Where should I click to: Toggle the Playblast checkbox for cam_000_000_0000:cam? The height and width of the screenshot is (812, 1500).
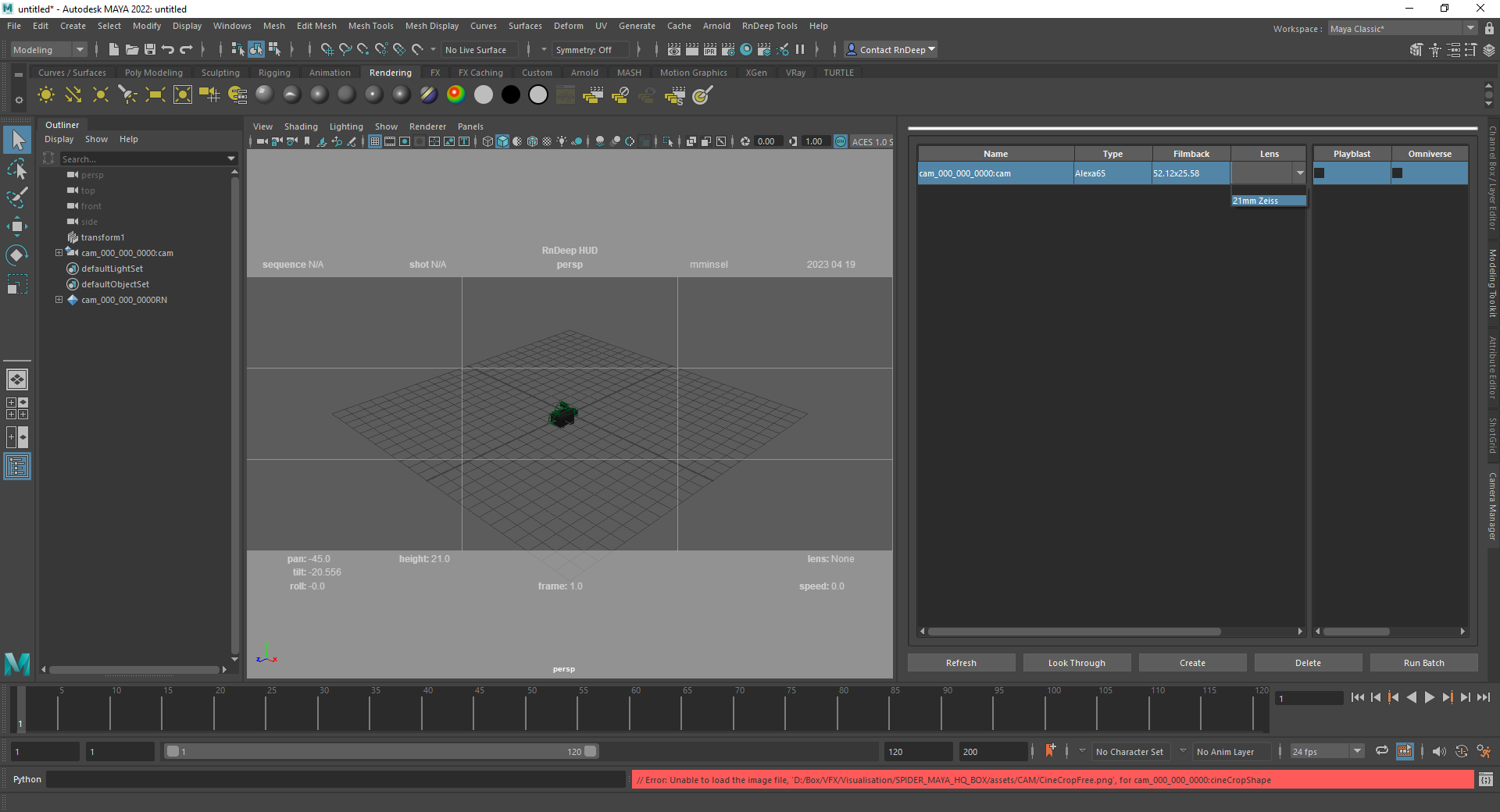(1320, 173)
